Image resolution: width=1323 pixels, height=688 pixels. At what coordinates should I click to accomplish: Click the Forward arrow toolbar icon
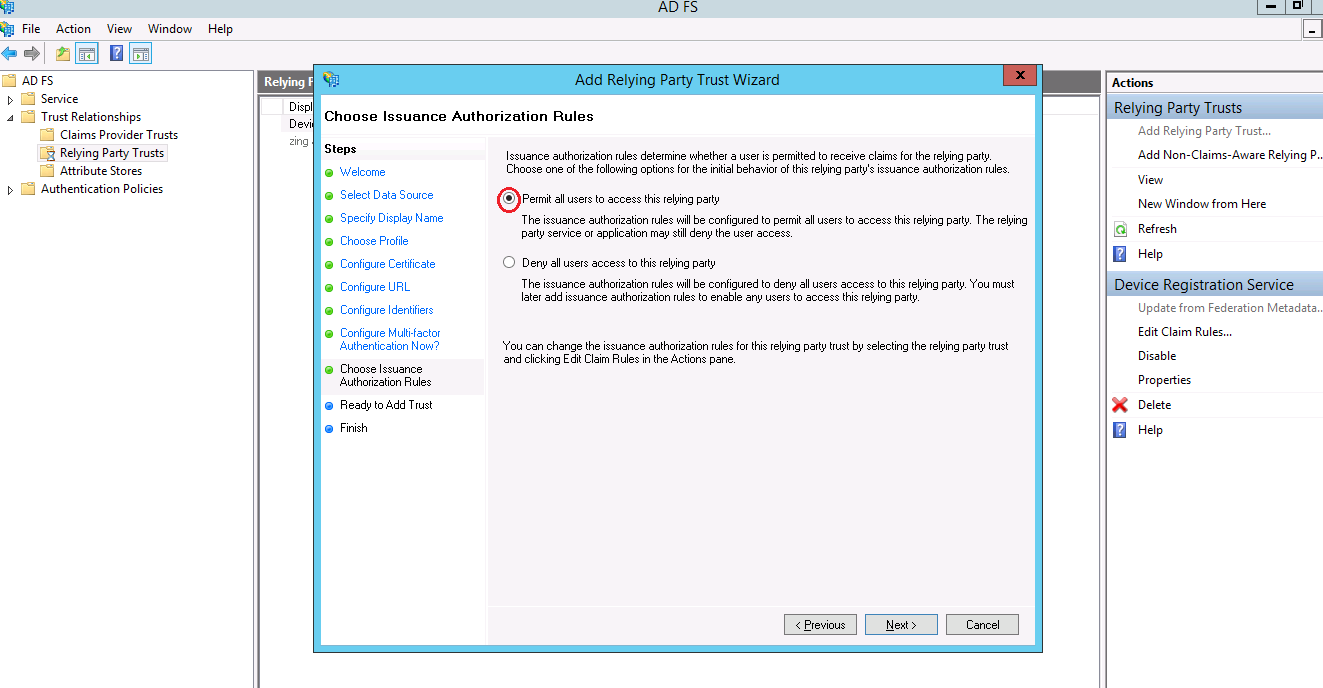pyautogui.click(x=32, y=53)
